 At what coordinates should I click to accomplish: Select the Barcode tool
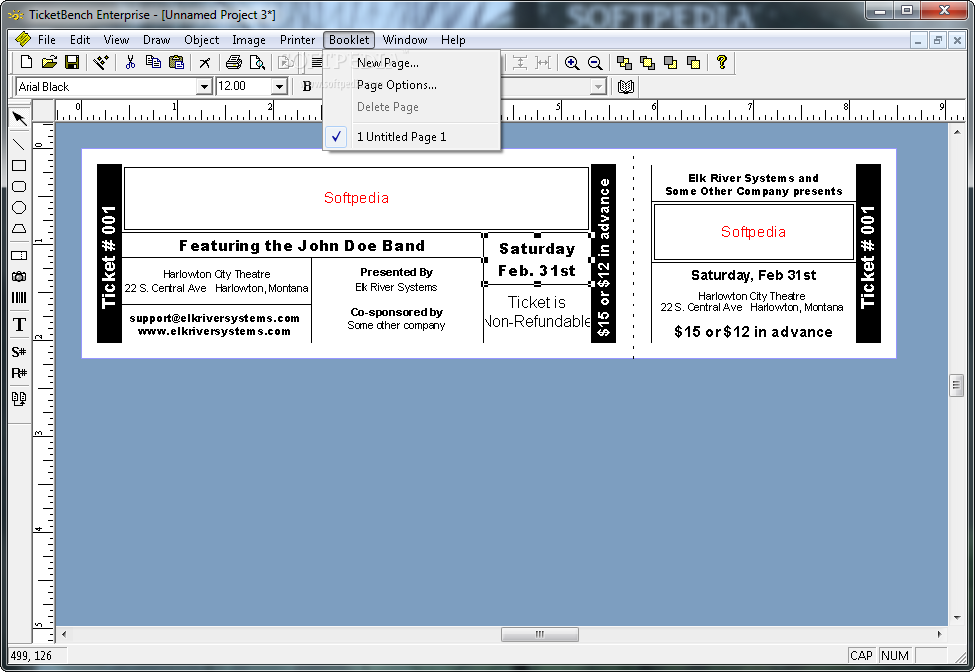(x=19, y=297)
